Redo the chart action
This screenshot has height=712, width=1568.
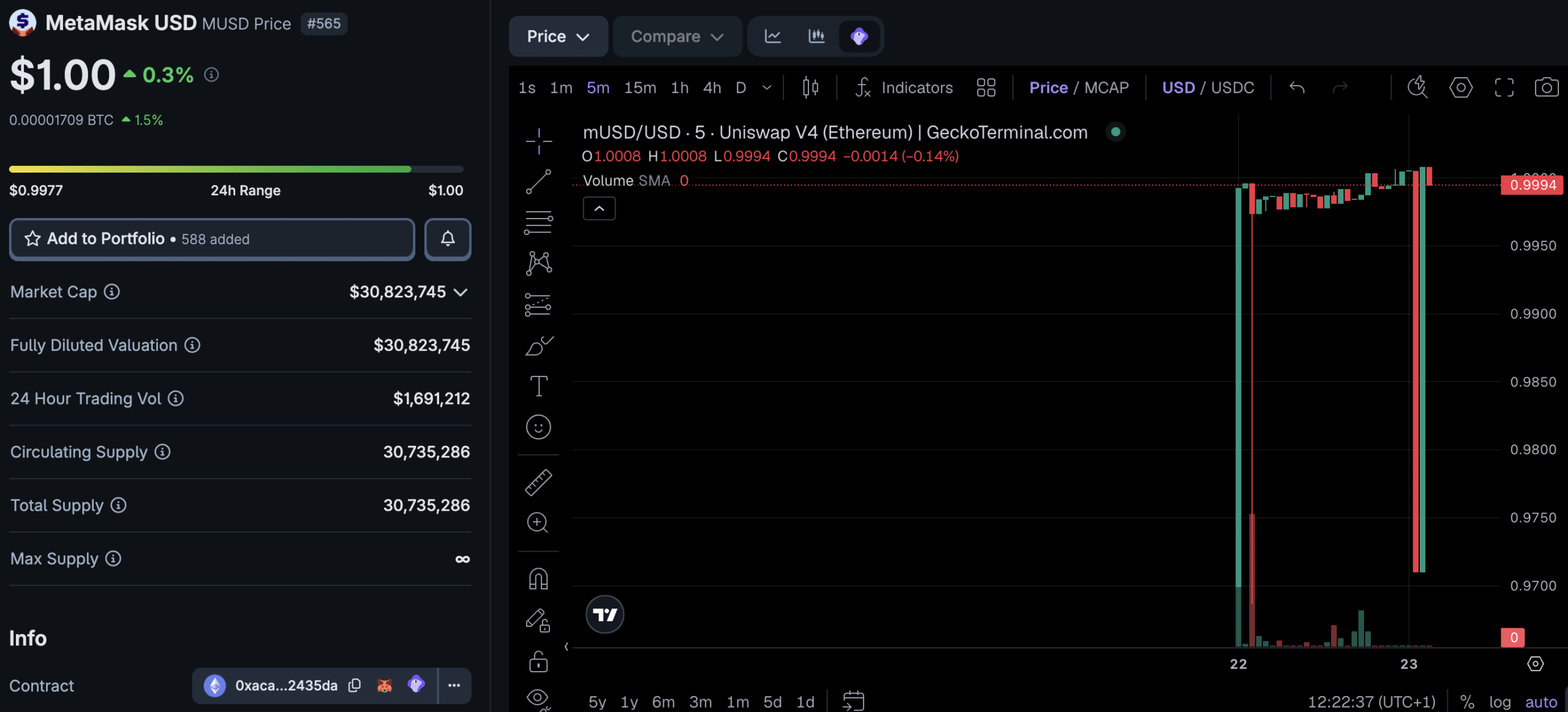coord(1340,88)
